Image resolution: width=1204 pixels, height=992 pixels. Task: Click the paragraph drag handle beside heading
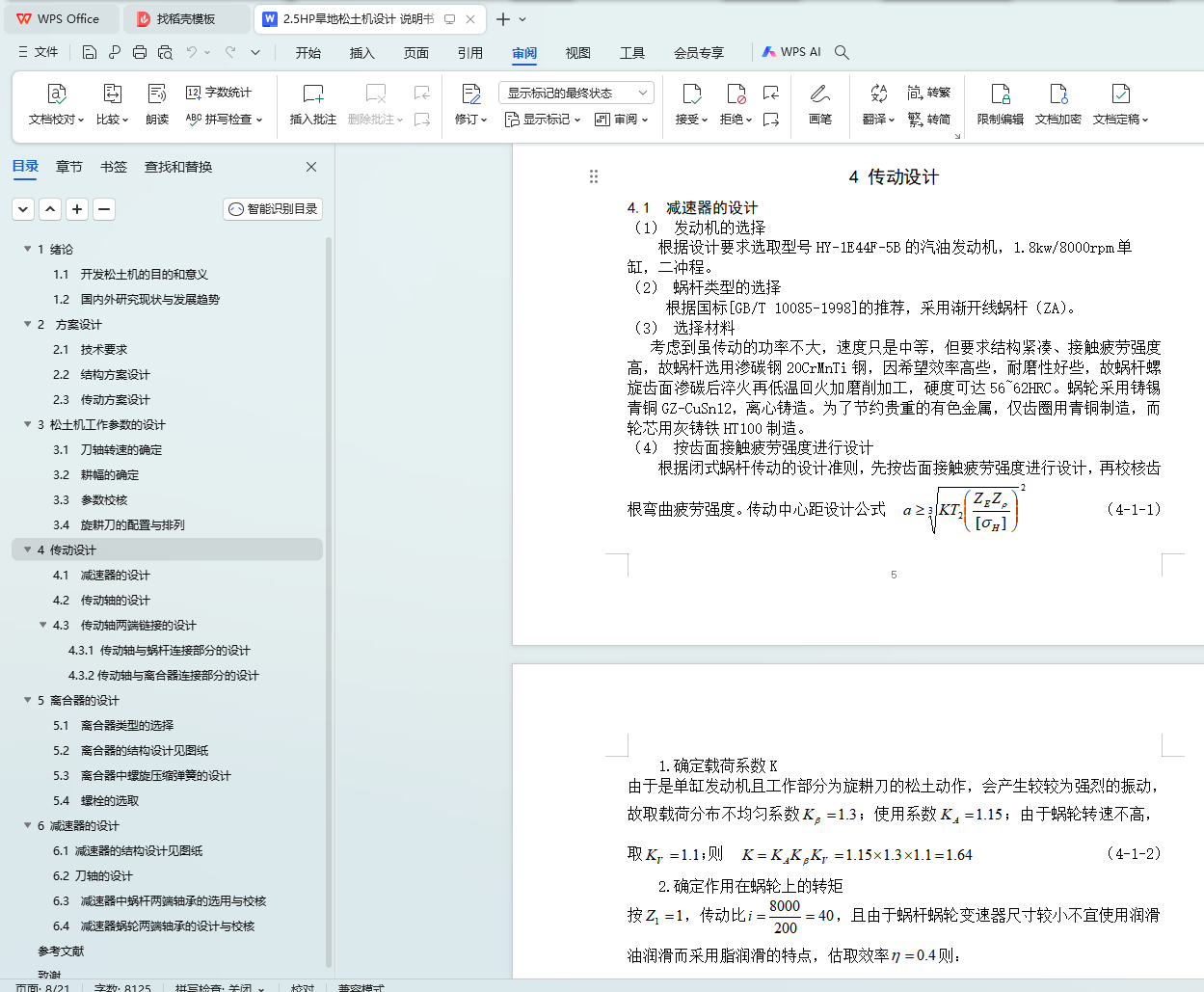coord(594,176)
